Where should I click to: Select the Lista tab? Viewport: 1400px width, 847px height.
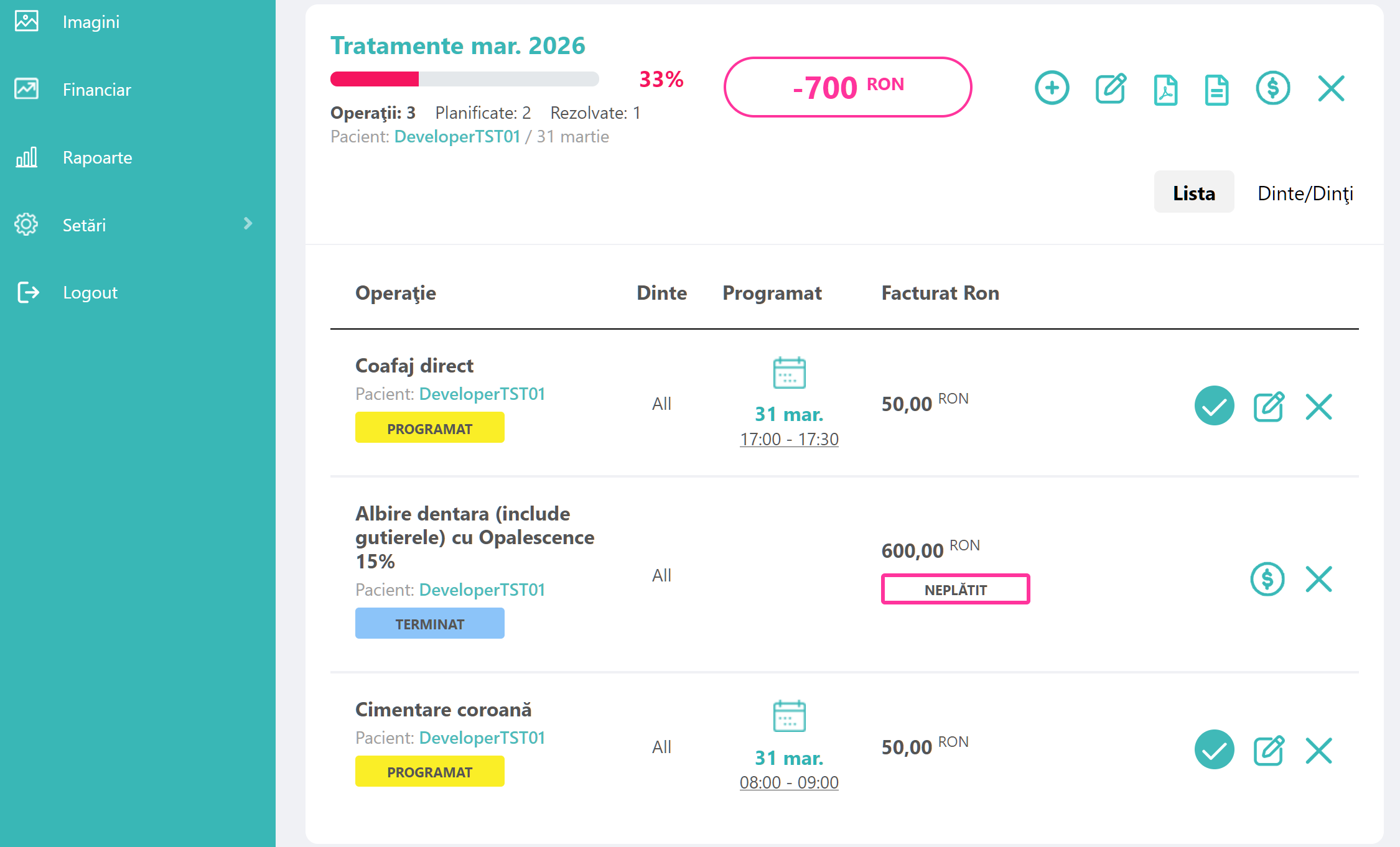click(1193, 193)
